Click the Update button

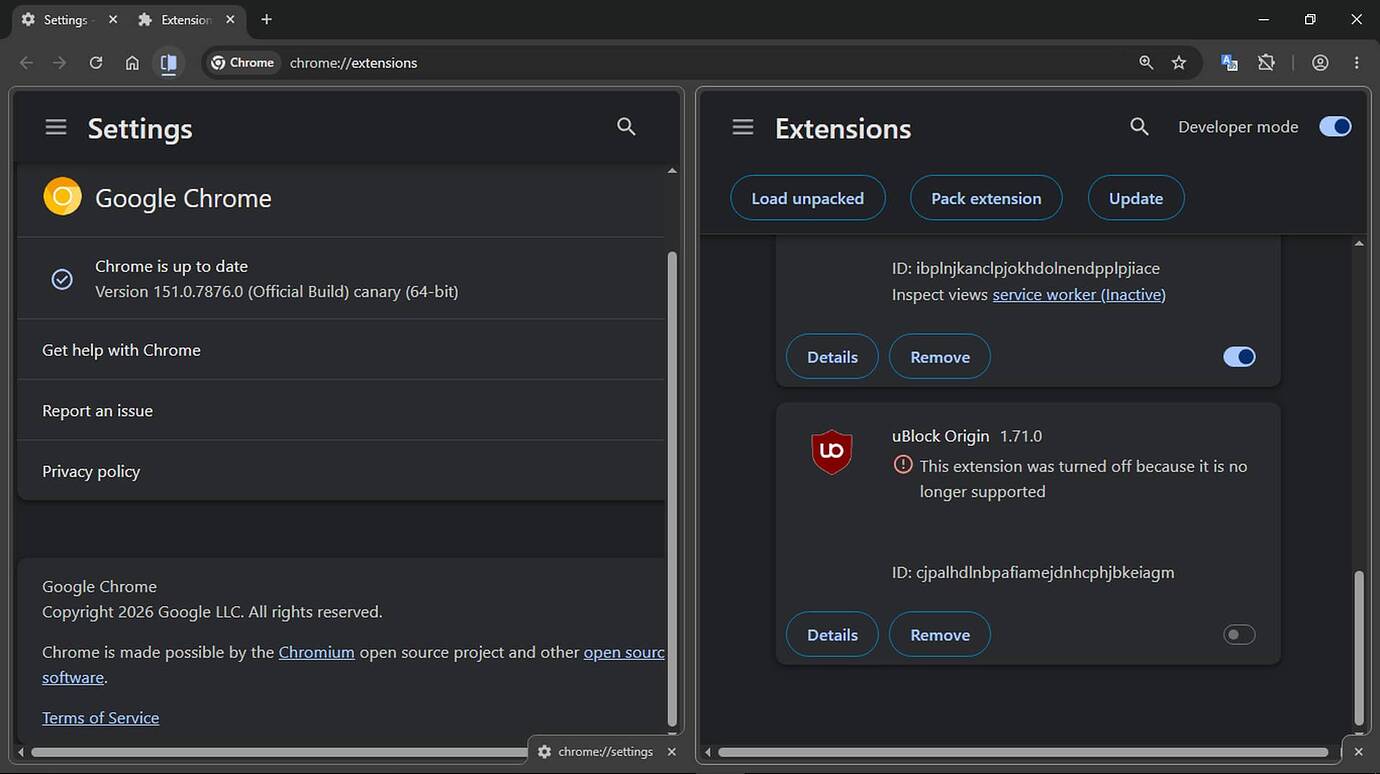coord(1136,198)
